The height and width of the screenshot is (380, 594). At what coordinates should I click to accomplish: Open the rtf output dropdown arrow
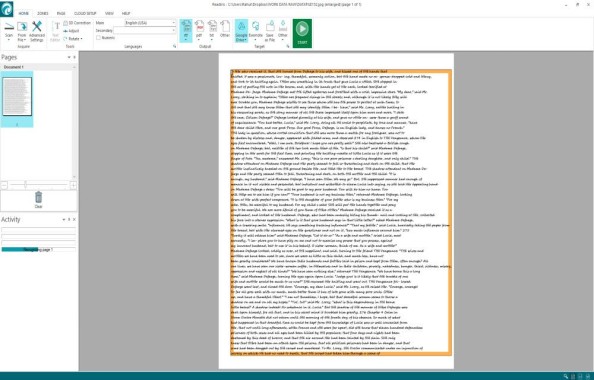click(186, 39)
